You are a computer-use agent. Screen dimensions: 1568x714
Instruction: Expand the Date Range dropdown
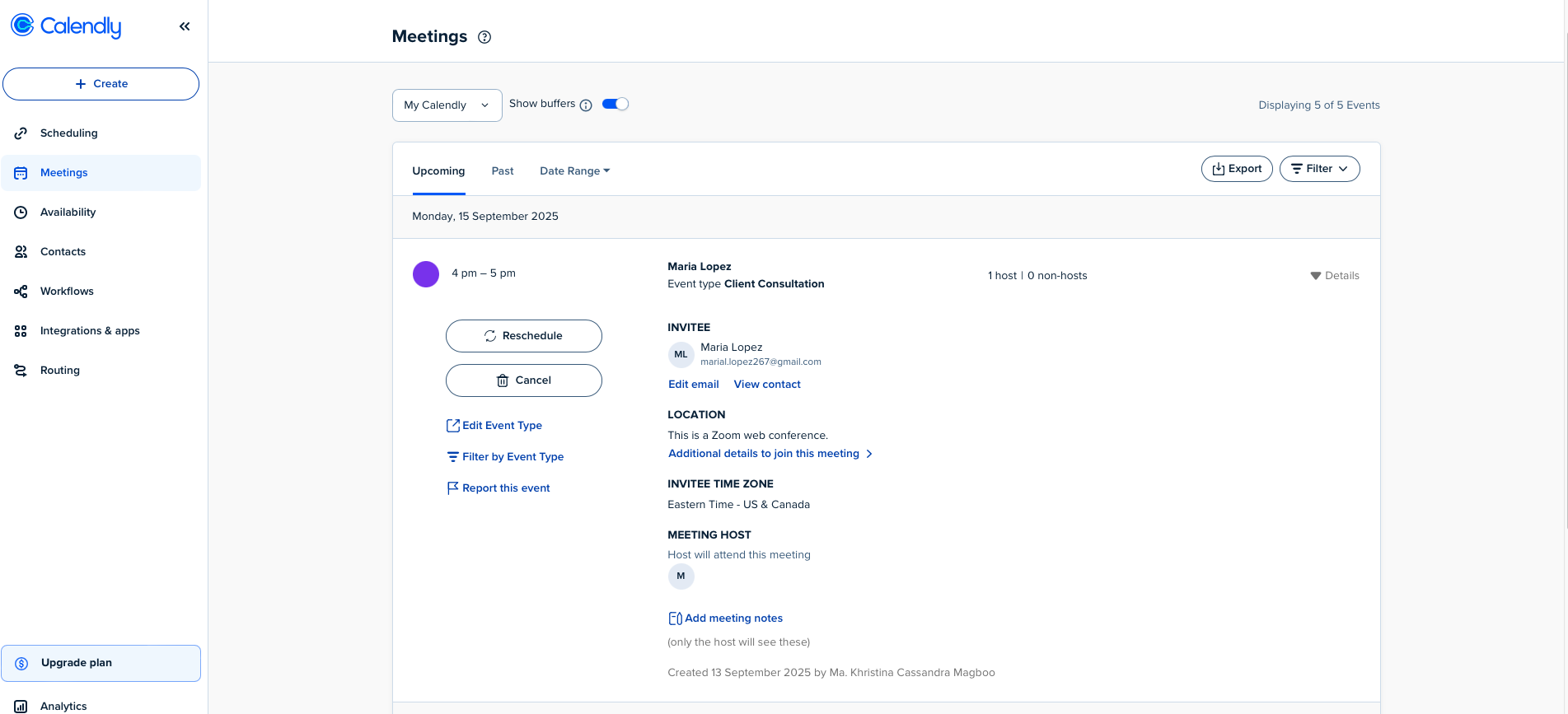click(574, 171)
